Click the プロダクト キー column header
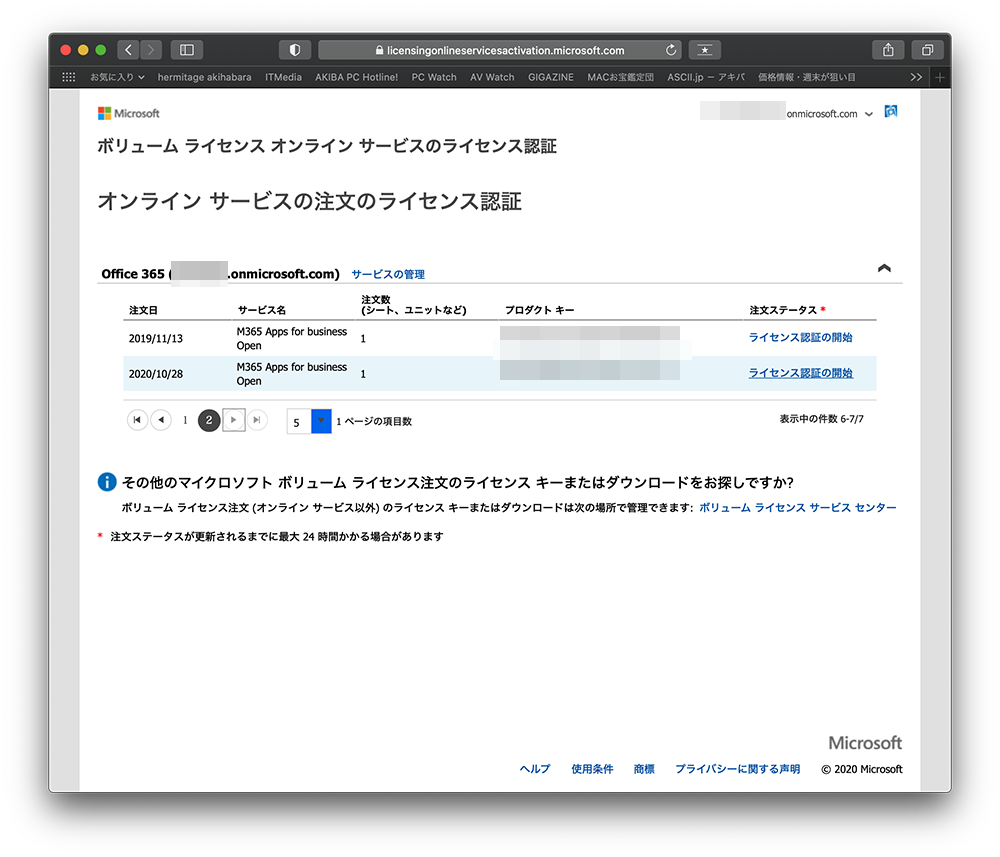The height and width of the screenshot is (857, 1000). [x=540, y=310]
